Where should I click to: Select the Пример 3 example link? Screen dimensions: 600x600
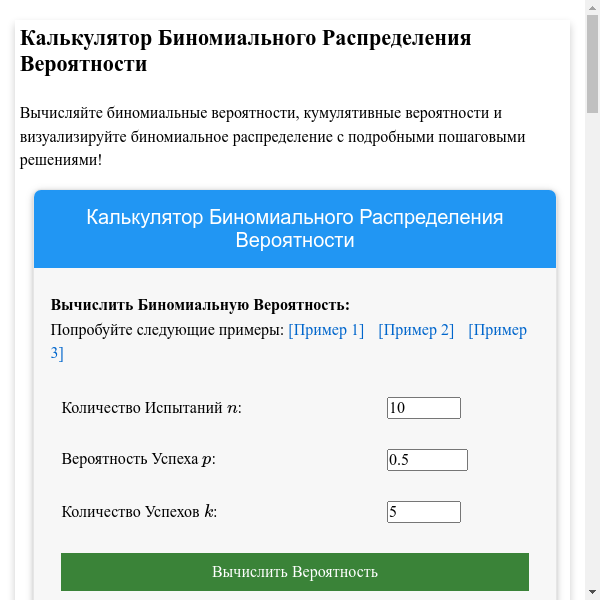pos(497,331)
